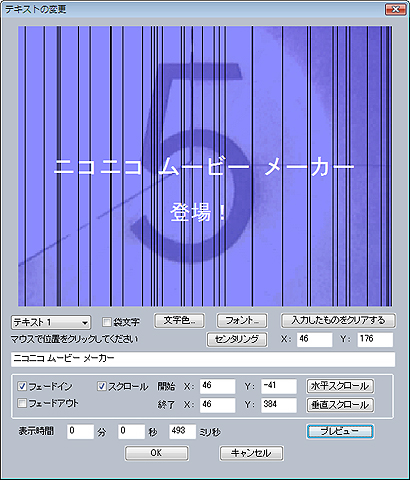Focus the 開始 Y field showing -41
This screenshot has height=480, width=410.
[x=279, y=386]
